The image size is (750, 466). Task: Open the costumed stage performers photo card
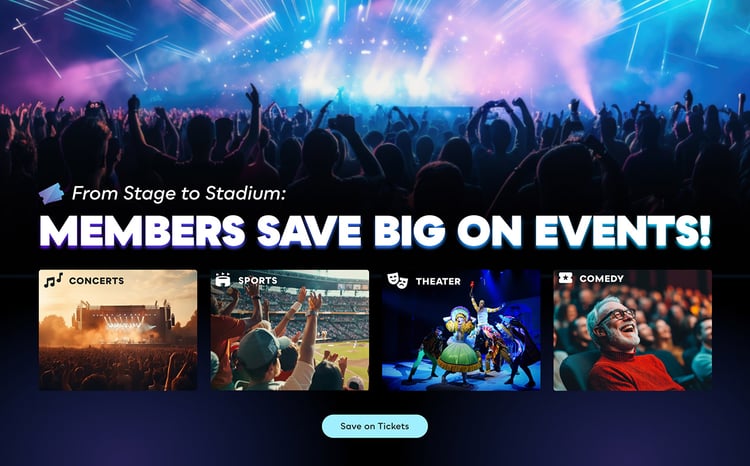[461, 330]
